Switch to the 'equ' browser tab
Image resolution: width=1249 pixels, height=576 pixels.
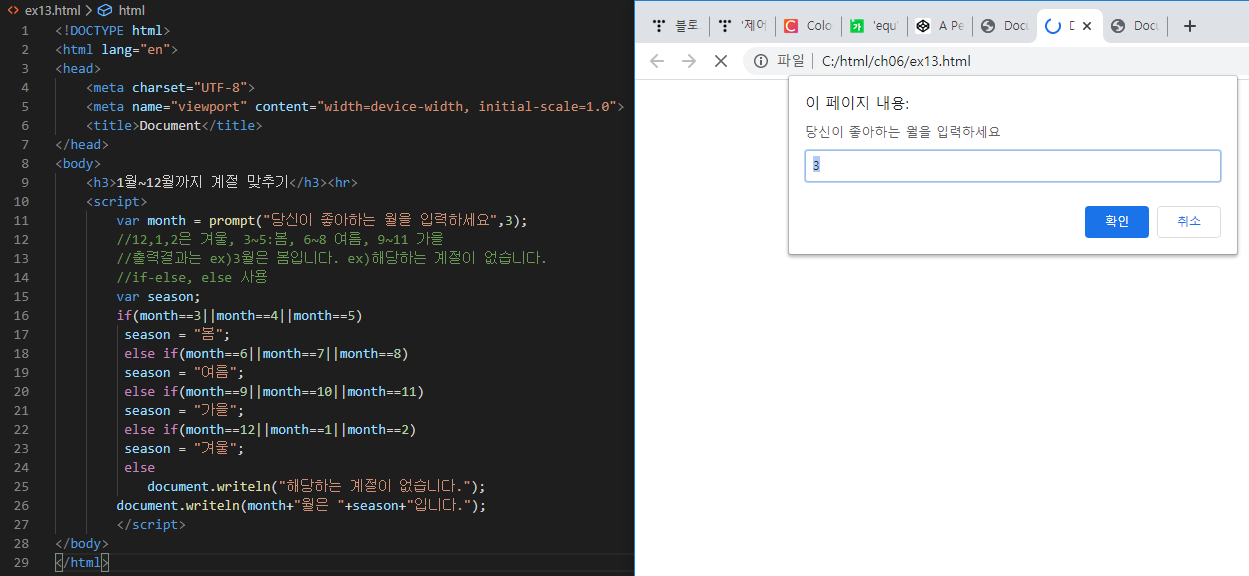(x=874, y=26)
